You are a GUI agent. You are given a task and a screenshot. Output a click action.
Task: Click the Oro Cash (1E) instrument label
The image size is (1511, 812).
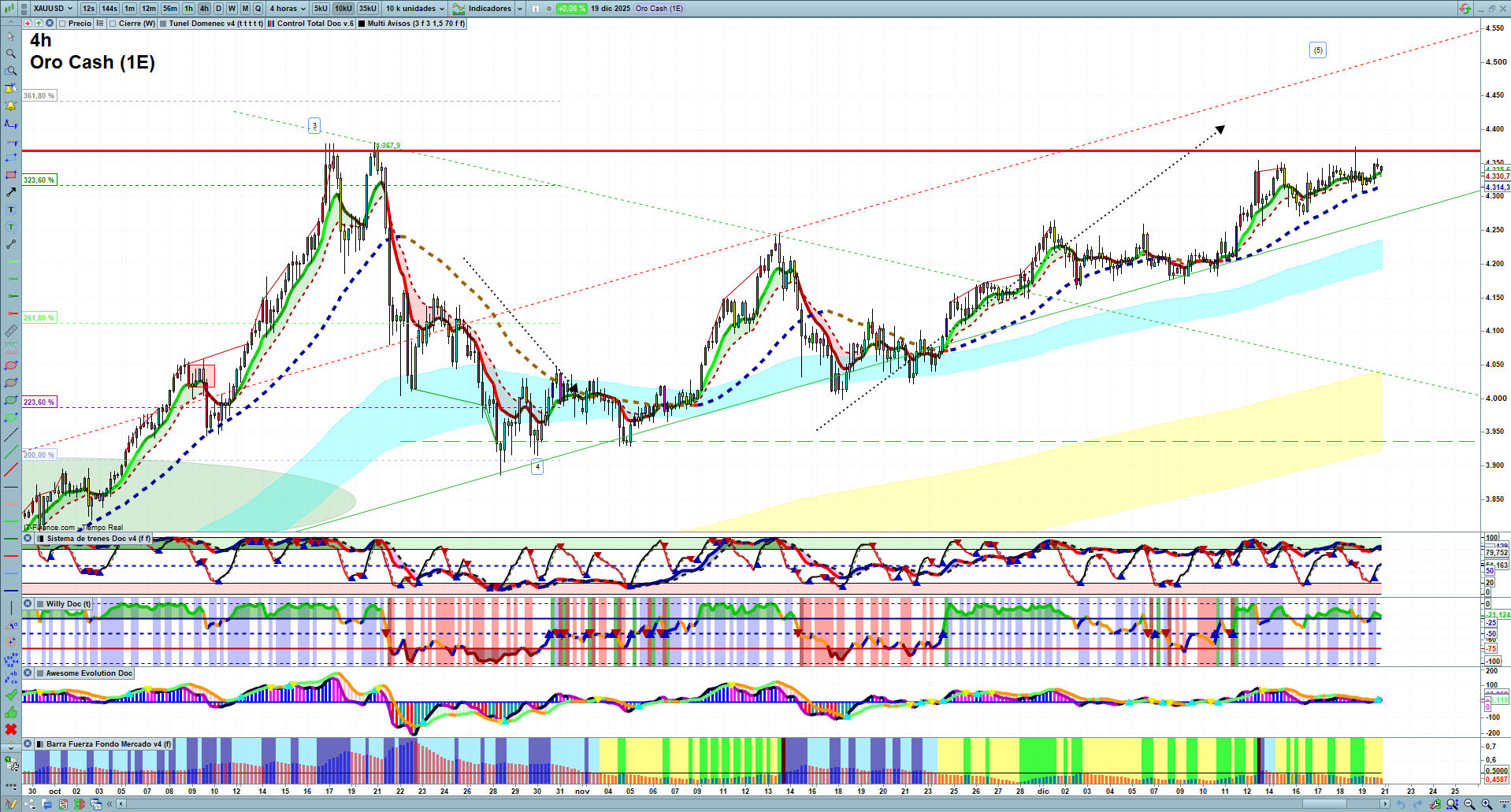click(x=659, y=9)
